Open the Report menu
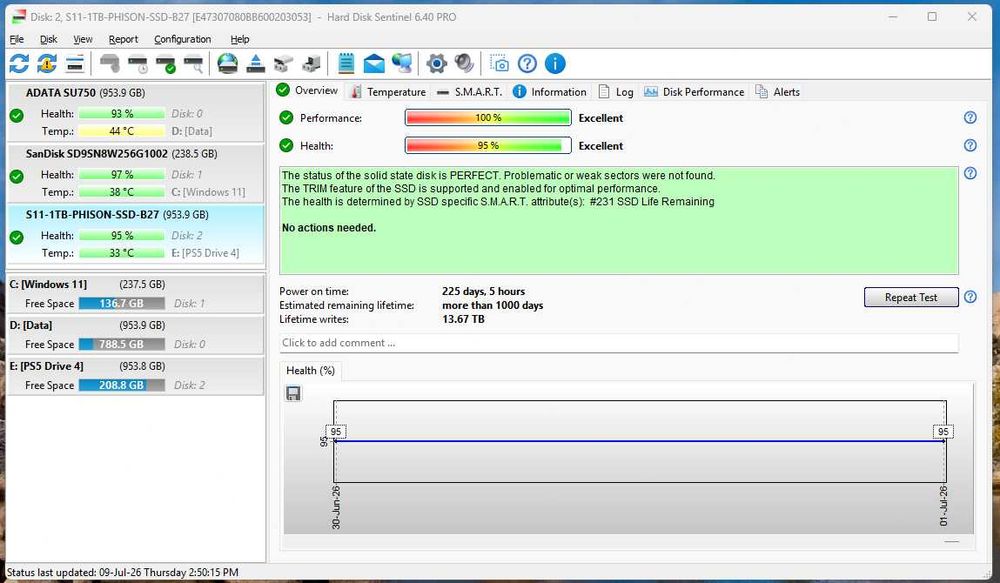The height and width of the screenshot is (583, 1000). (123, 39)
